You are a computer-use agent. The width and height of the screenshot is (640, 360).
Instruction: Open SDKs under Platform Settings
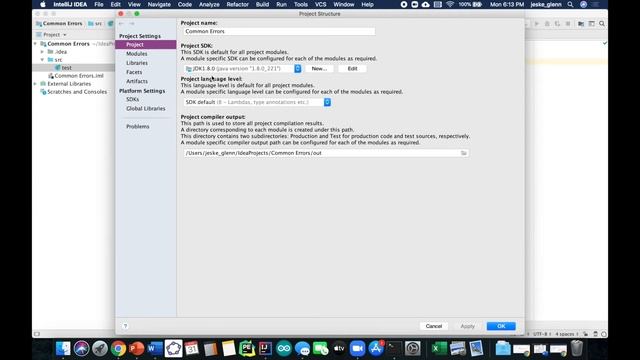pyautogui.click(x=132, y=99)
